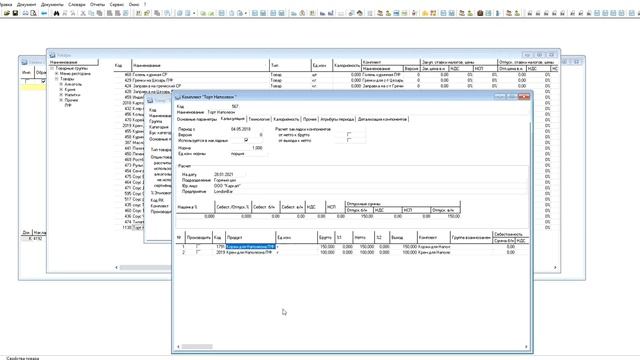Collapse the Товарные группы tree node
640x360 pixels.
pos(52,69)
